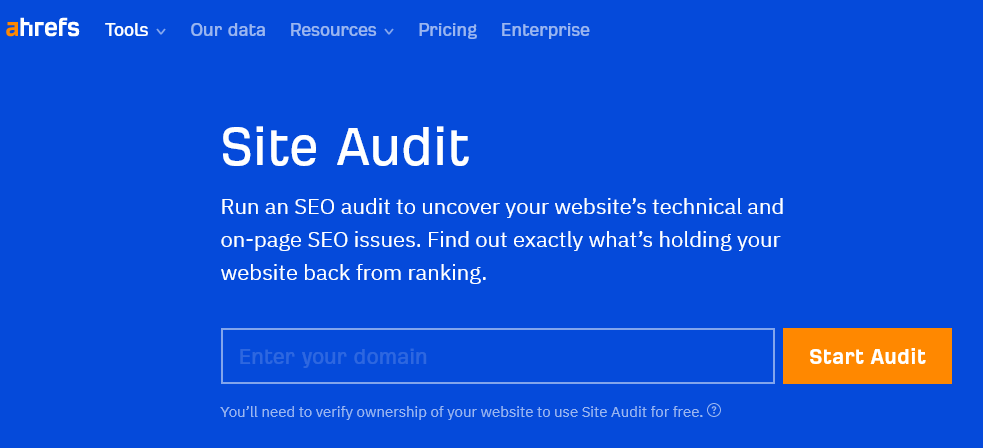Click the white 'hrefs' letters in the logo
This screenshot has width=983, height=448.
[x=50, y=29]
